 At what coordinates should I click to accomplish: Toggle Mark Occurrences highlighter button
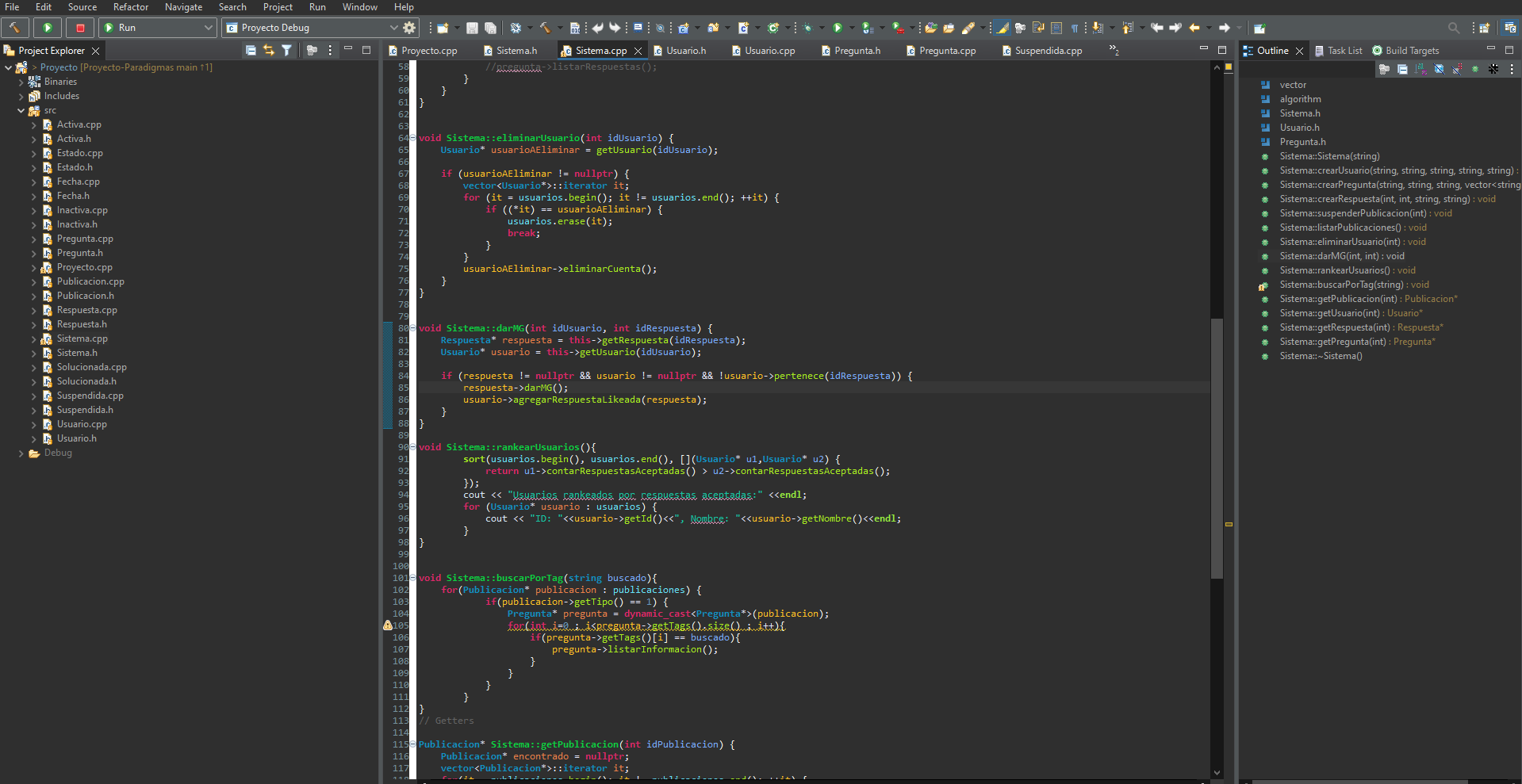(1003, 28)
